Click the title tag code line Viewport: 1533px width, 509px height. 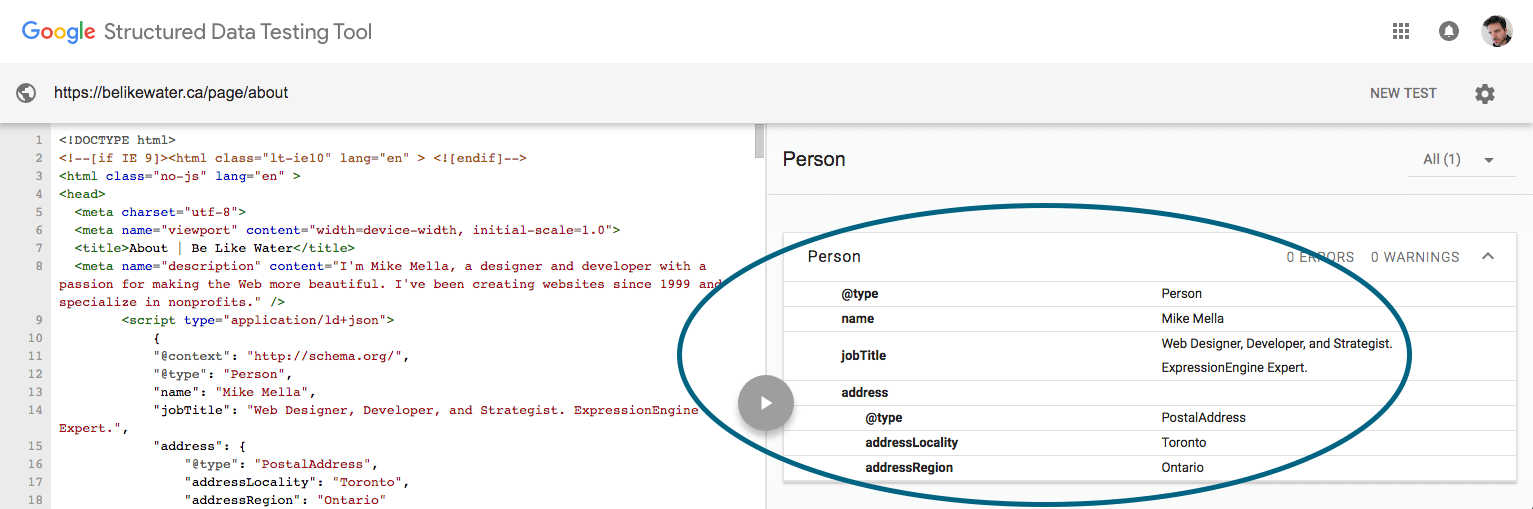214,248
